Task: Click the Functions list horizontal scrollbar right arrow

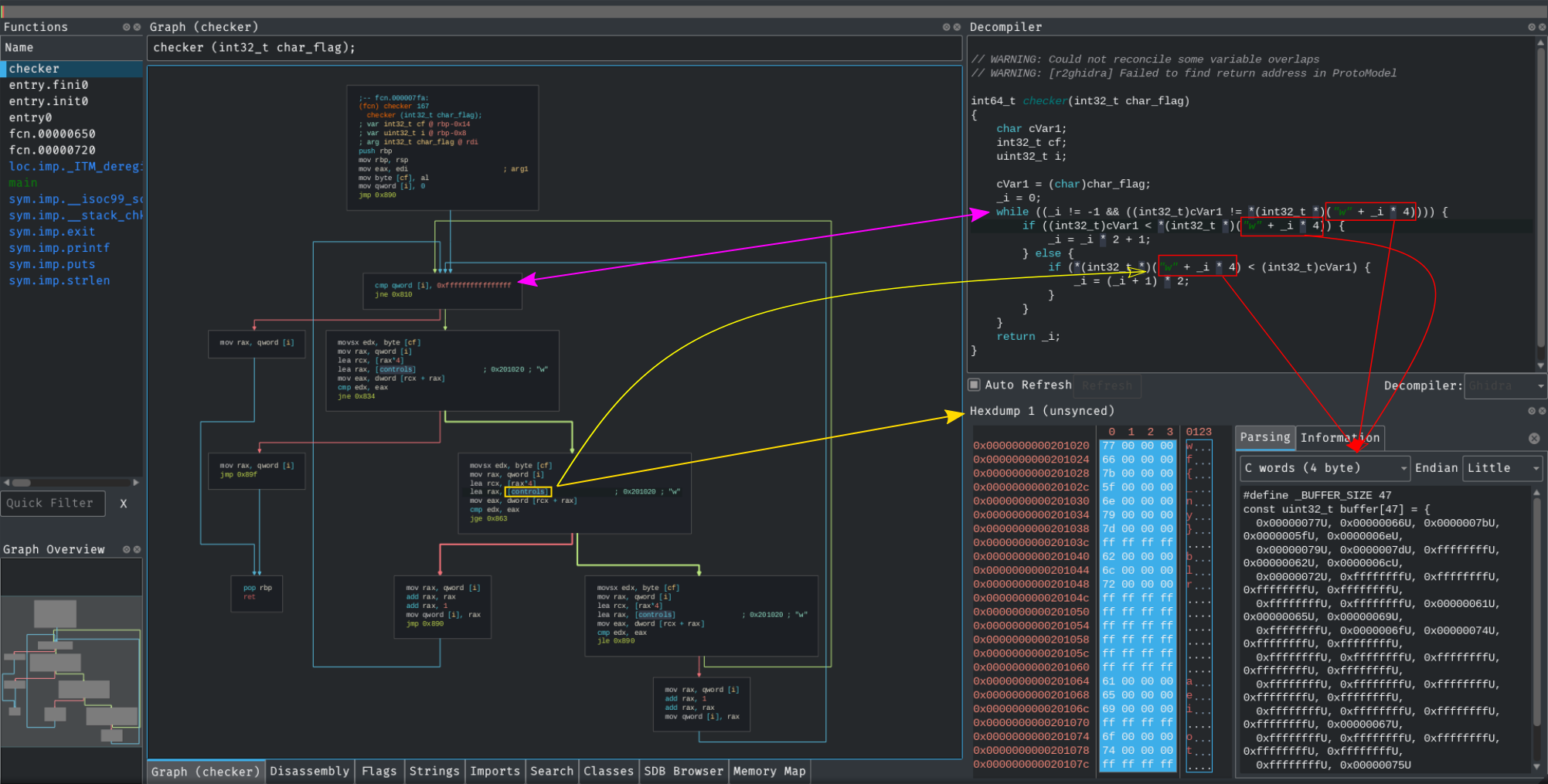Action: click(136, 482)
